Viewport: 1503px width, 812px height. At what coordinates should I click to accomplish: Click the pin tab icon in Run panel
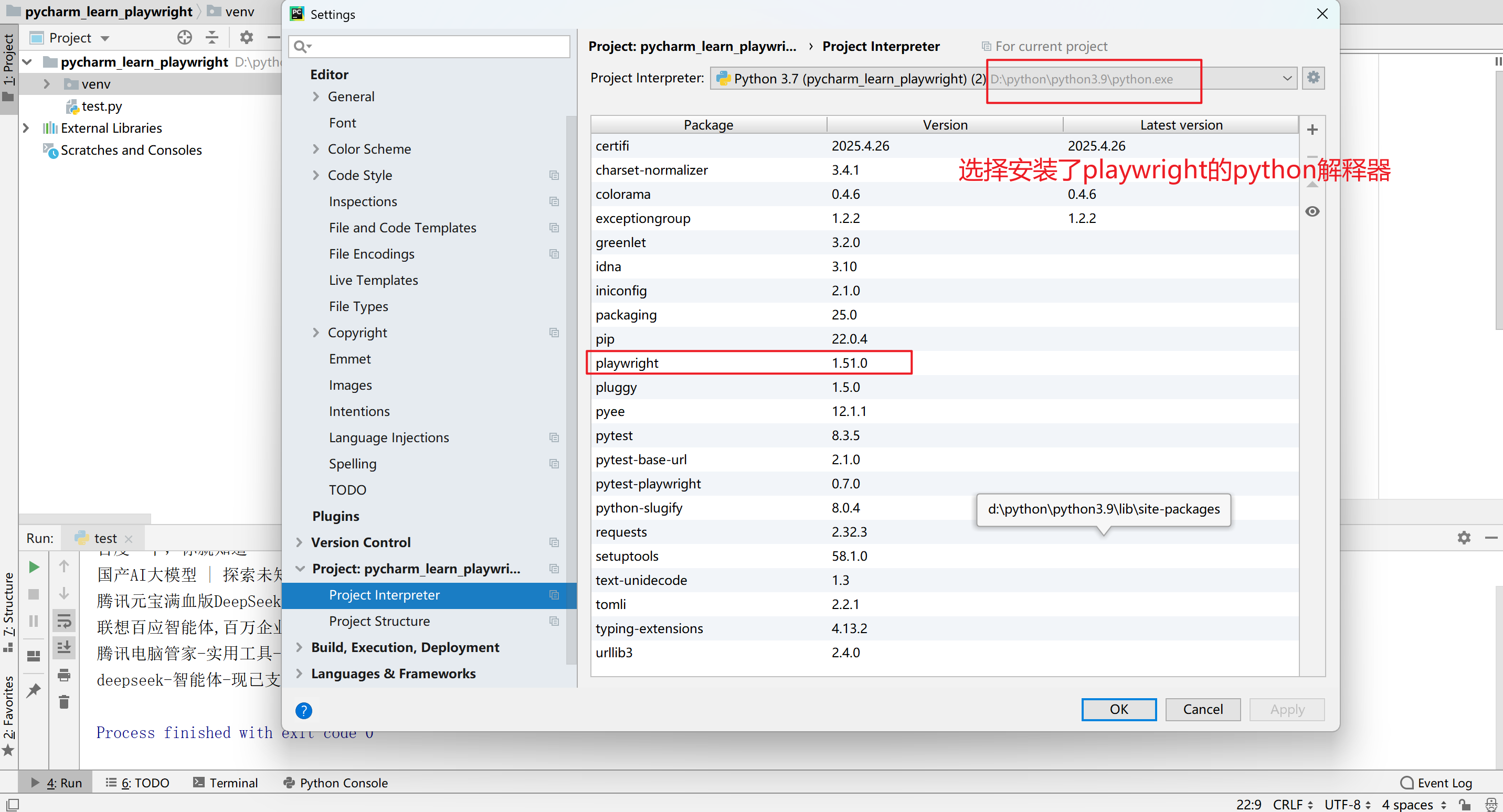point(34,690)
